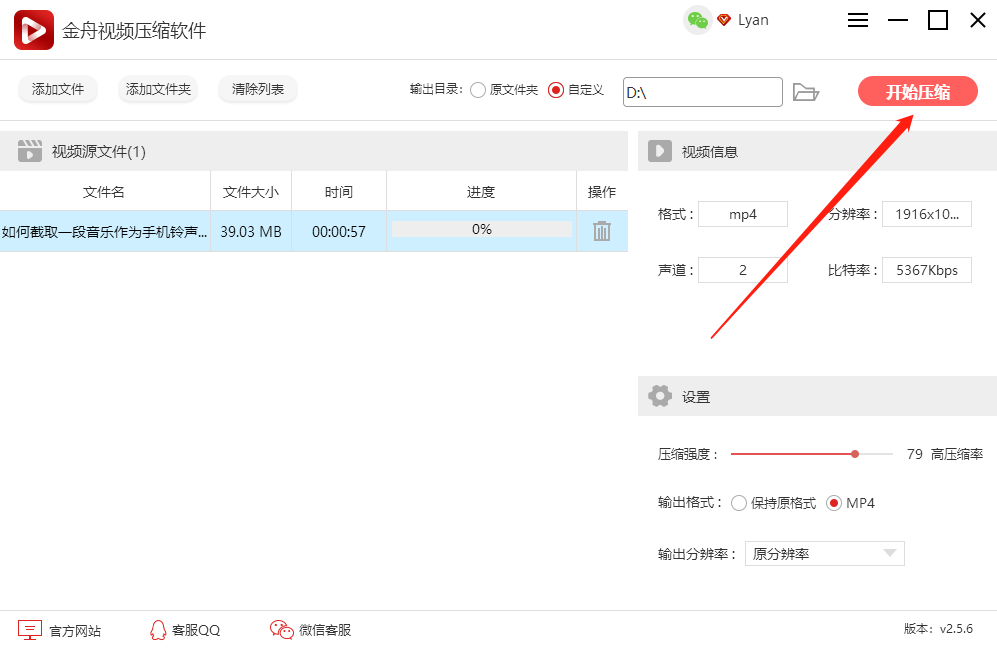Click the 39.03 MB file size cell
The height and width of the screenshot is (649, 997).
(251, 231)
